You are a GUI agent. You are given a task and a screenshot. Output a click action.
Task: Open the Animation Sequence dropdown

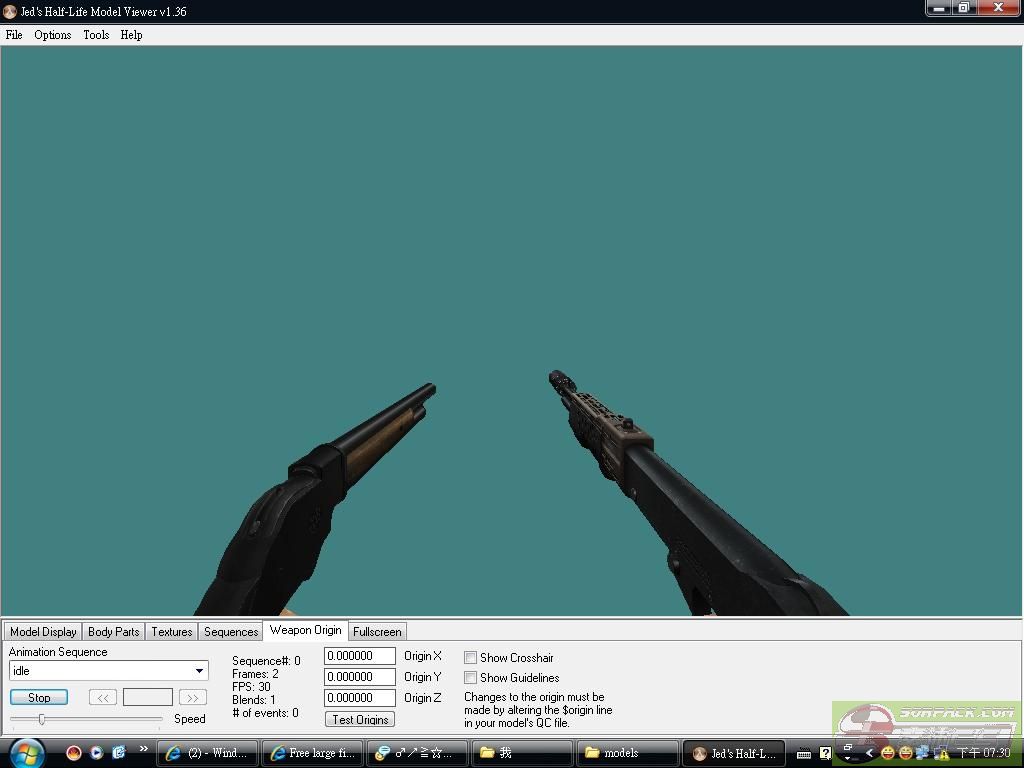(x=199, y=671)
